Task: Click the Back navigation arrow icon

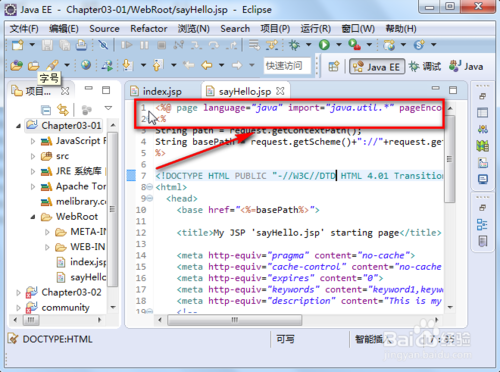Action: [x=207, y=65]
